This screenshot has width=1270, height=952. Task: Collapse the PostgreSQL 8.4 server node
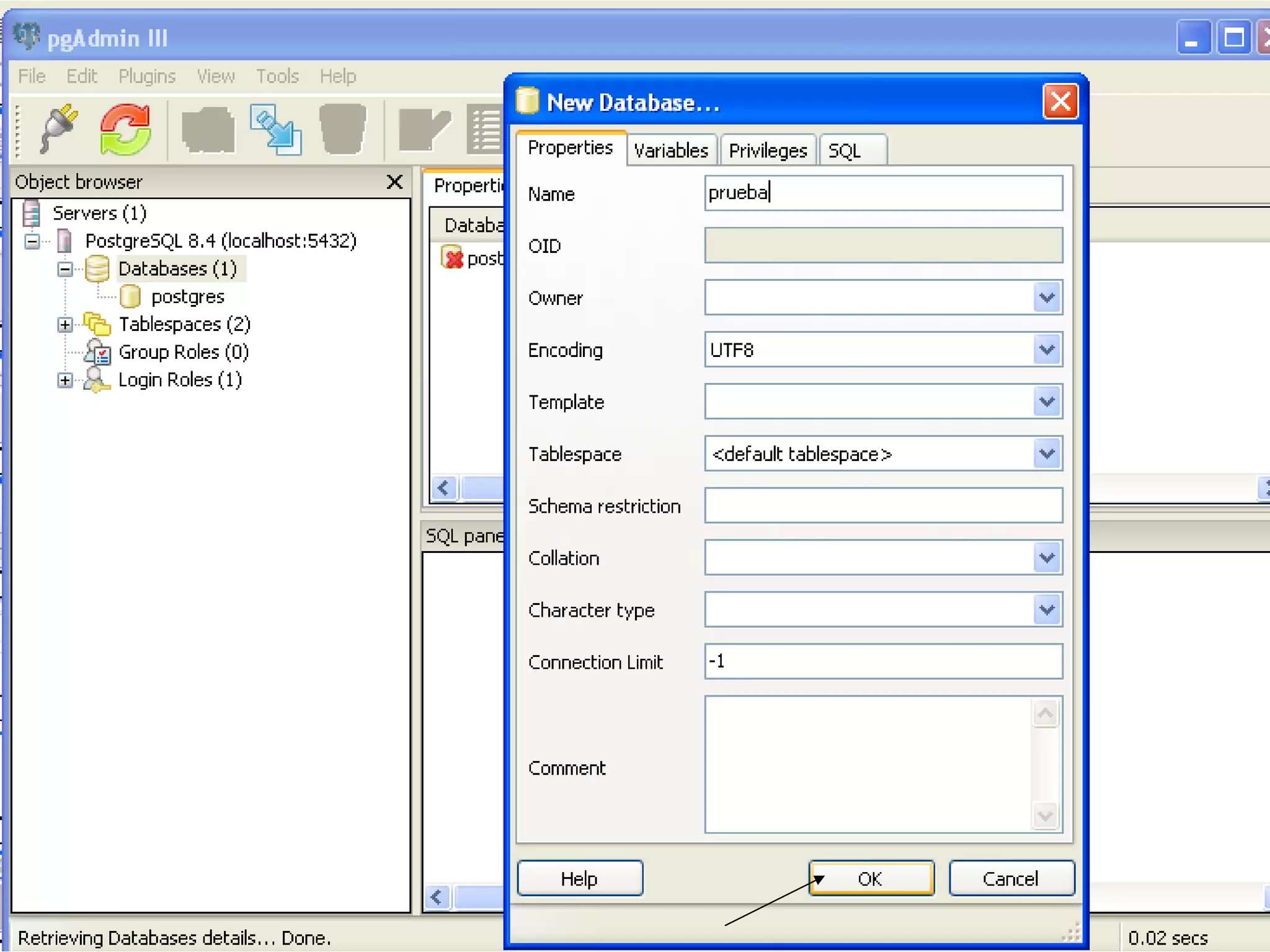pos(32,241)
